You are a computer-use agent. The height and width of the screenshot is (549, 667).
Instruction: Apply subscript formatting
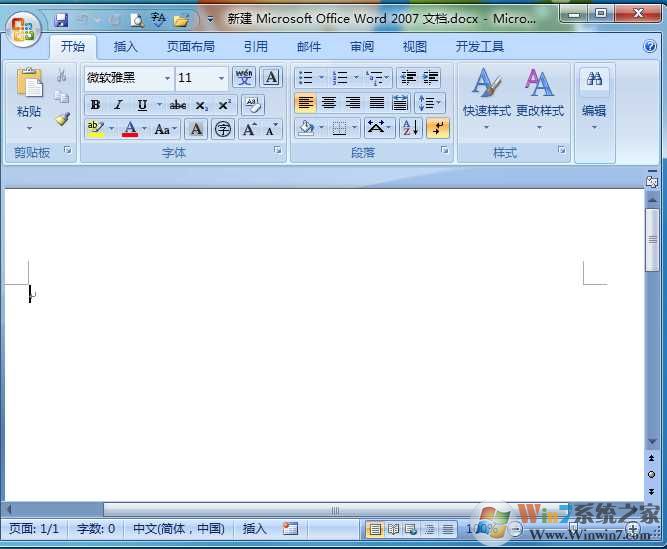click(x=201, y=105)
